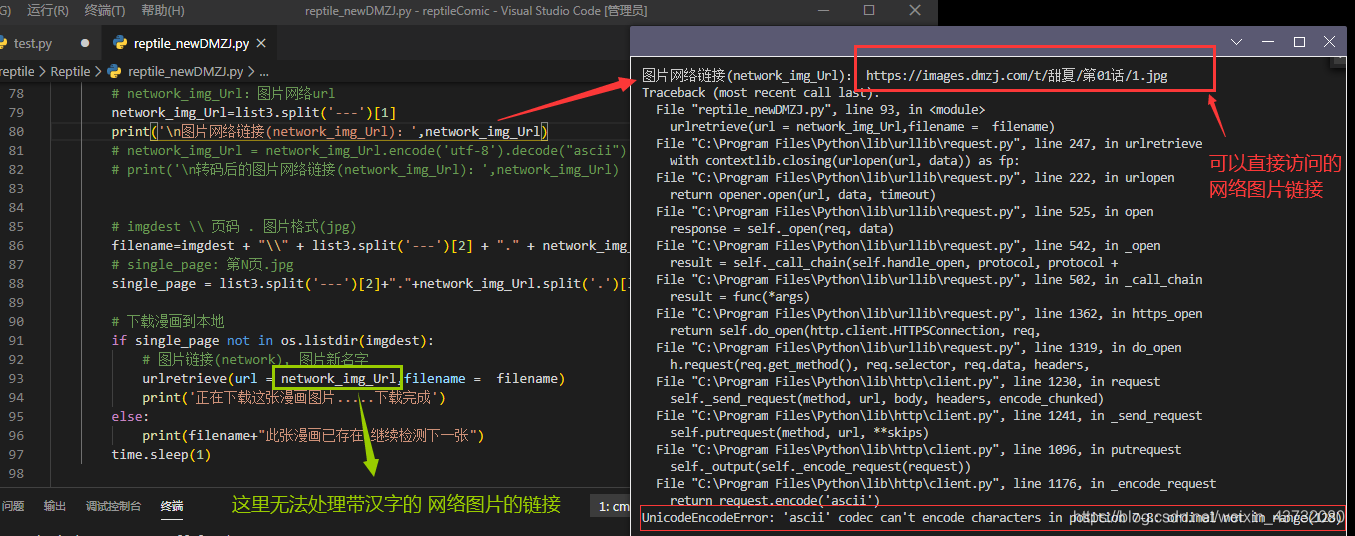Click line number 91 in the gutter
The height and width of the screenshot is (536, 1355).
[x=15, y=340]
